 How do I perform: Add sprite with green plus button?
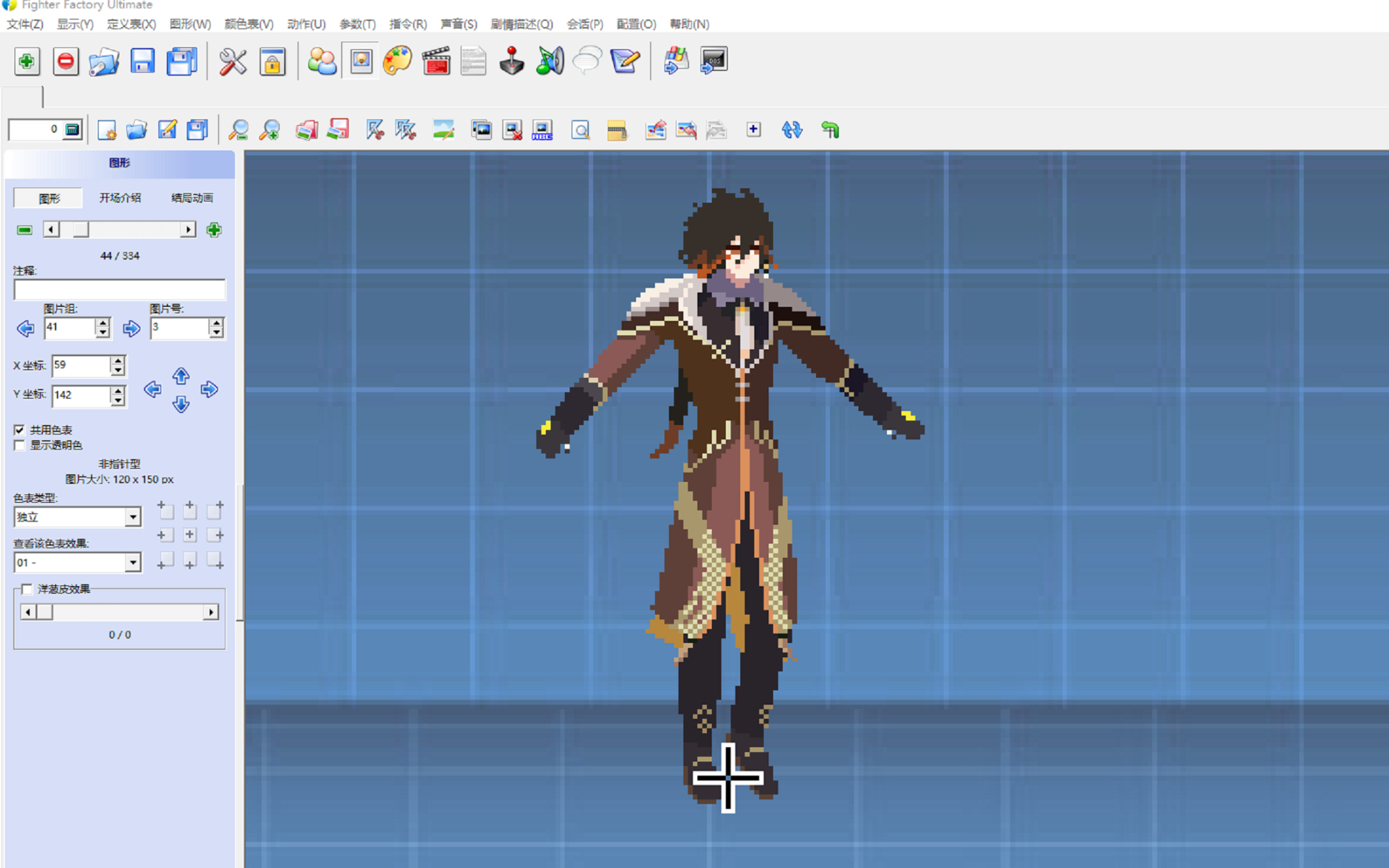[214, 230]
